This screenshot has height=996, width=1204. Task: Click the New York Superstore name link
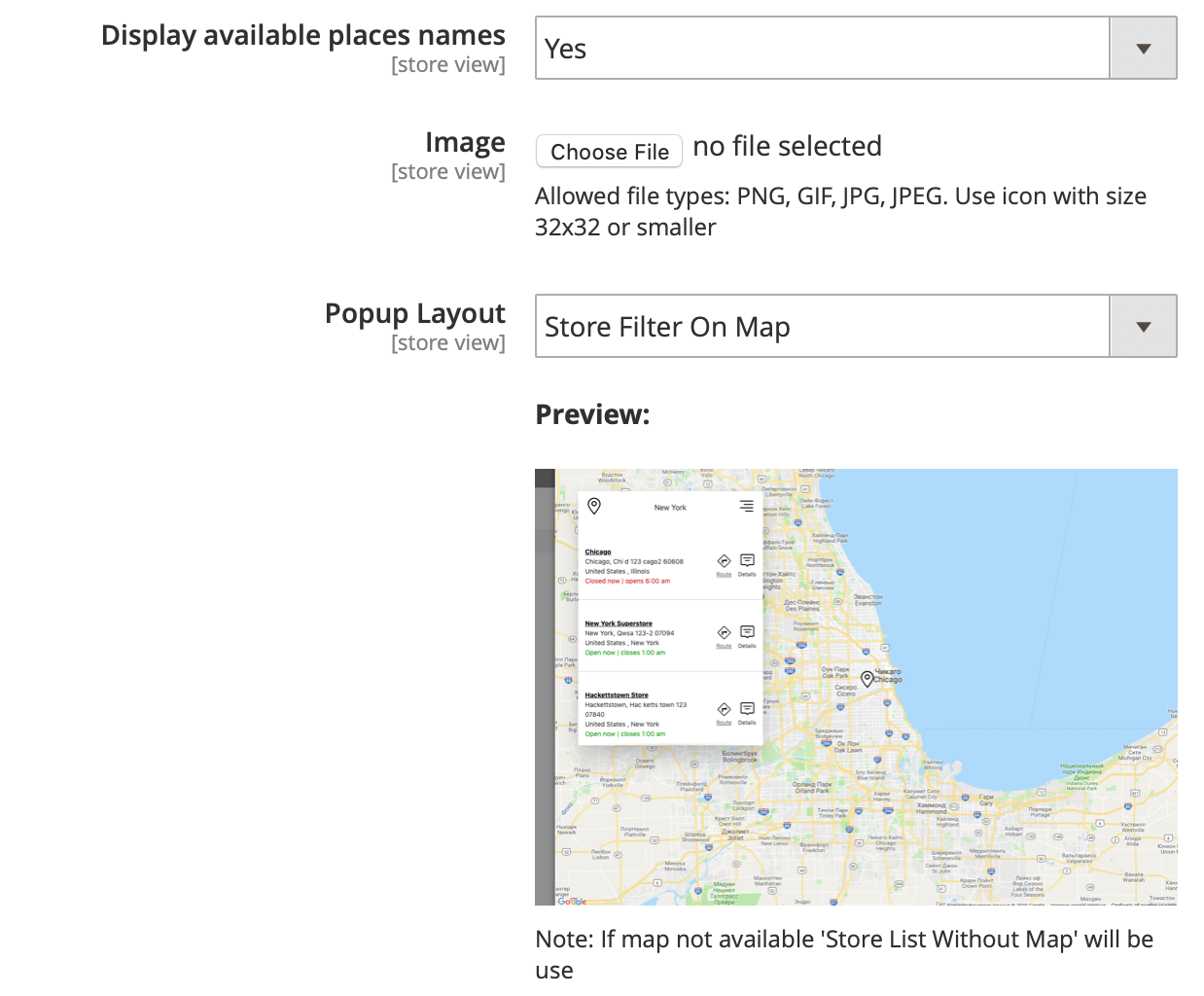click(x=619, y=623)
